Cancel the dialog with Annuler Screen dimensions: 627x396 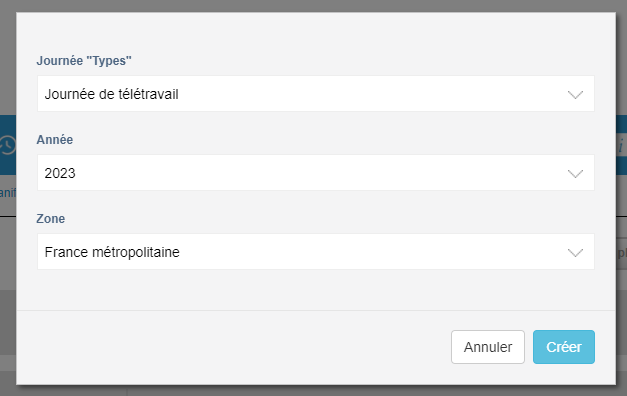(x=487, y=347)
